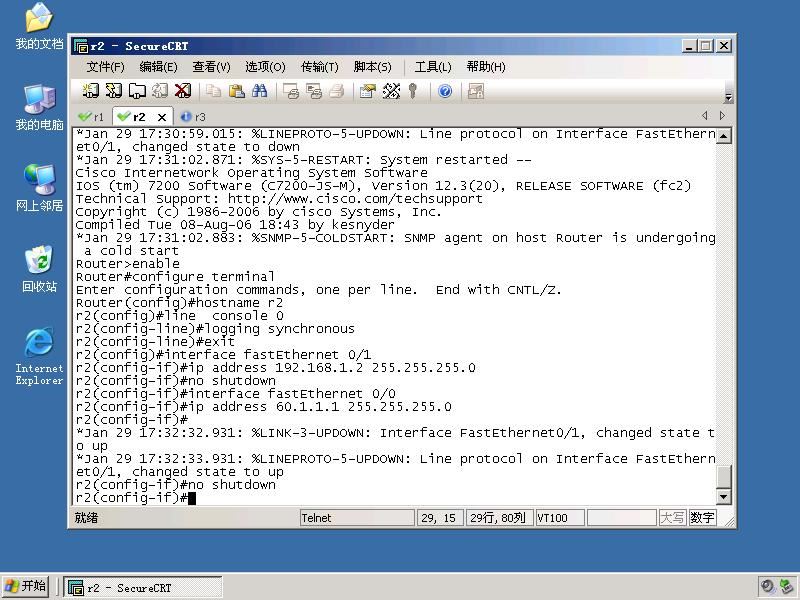Click the 我的文档 desktop icon

[39, 27]
